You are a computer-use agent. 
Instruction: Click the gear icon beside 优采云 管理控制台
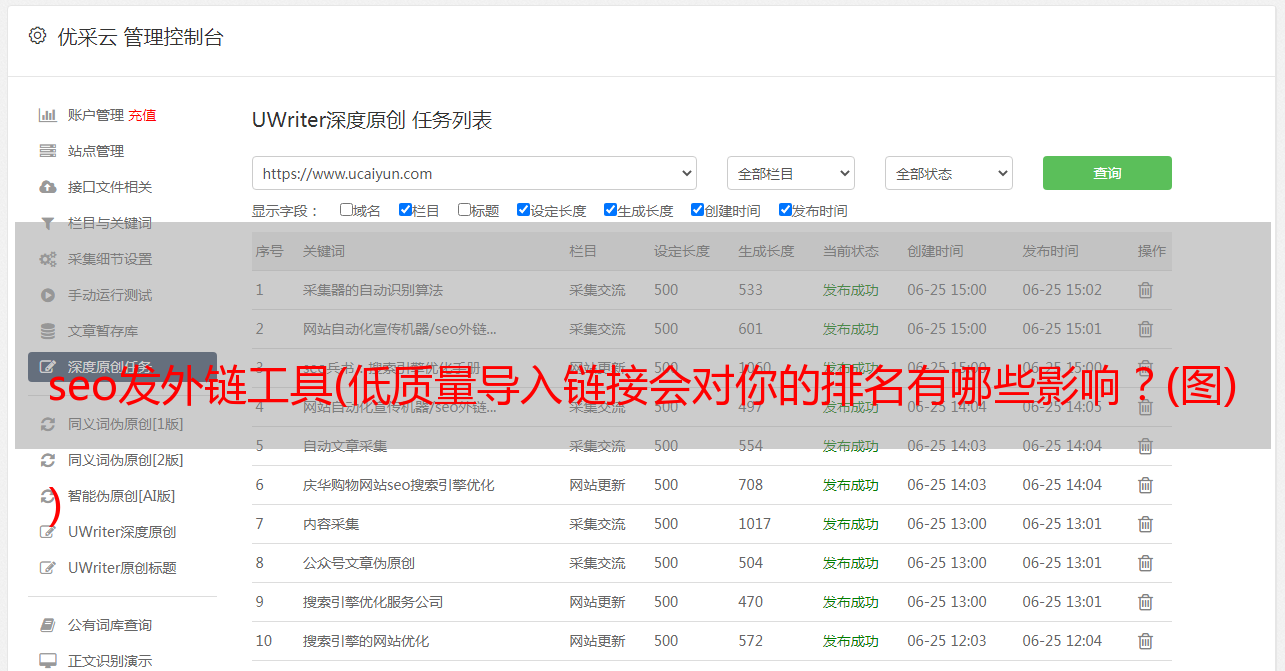[x=37, y=36]
